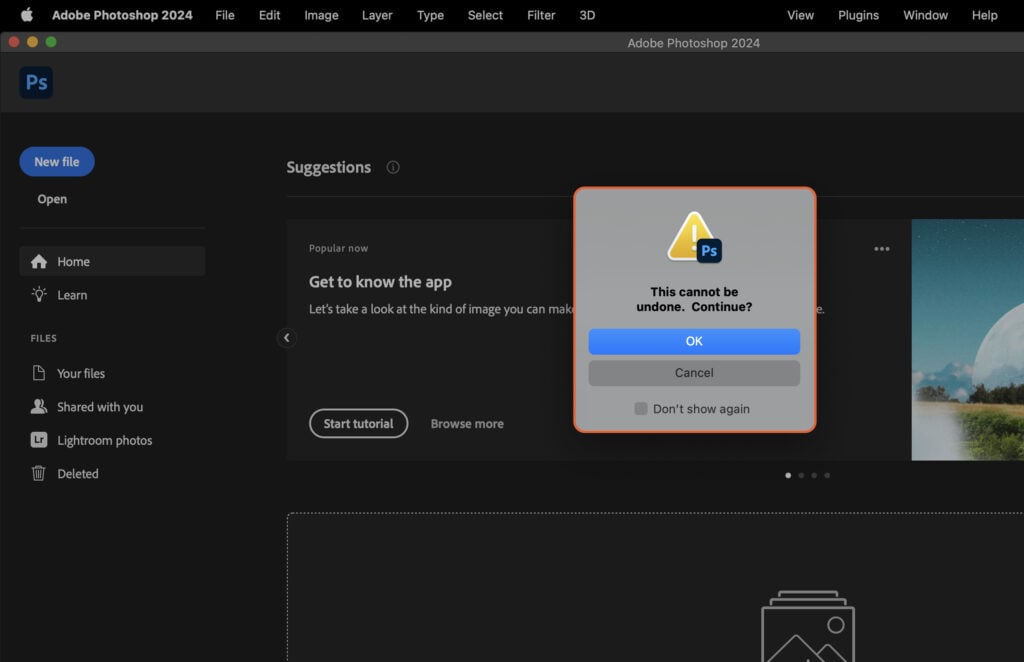Click the Shared with you people icon
This screenshot has height=662, width=1024.
coord(39,406)
